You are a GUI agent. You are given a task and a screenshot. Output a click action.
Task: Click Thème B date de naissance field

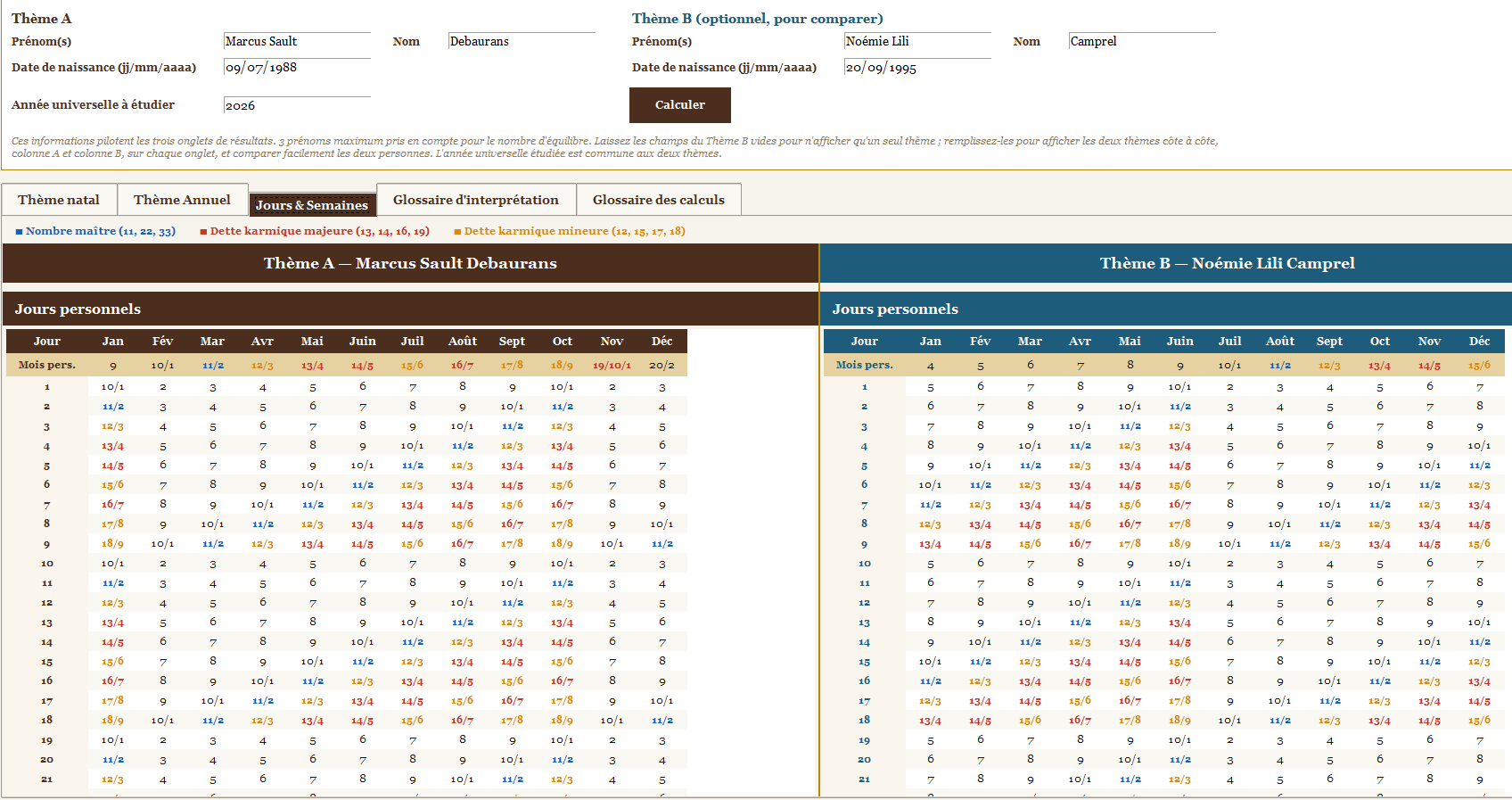[x=917, y=68]
